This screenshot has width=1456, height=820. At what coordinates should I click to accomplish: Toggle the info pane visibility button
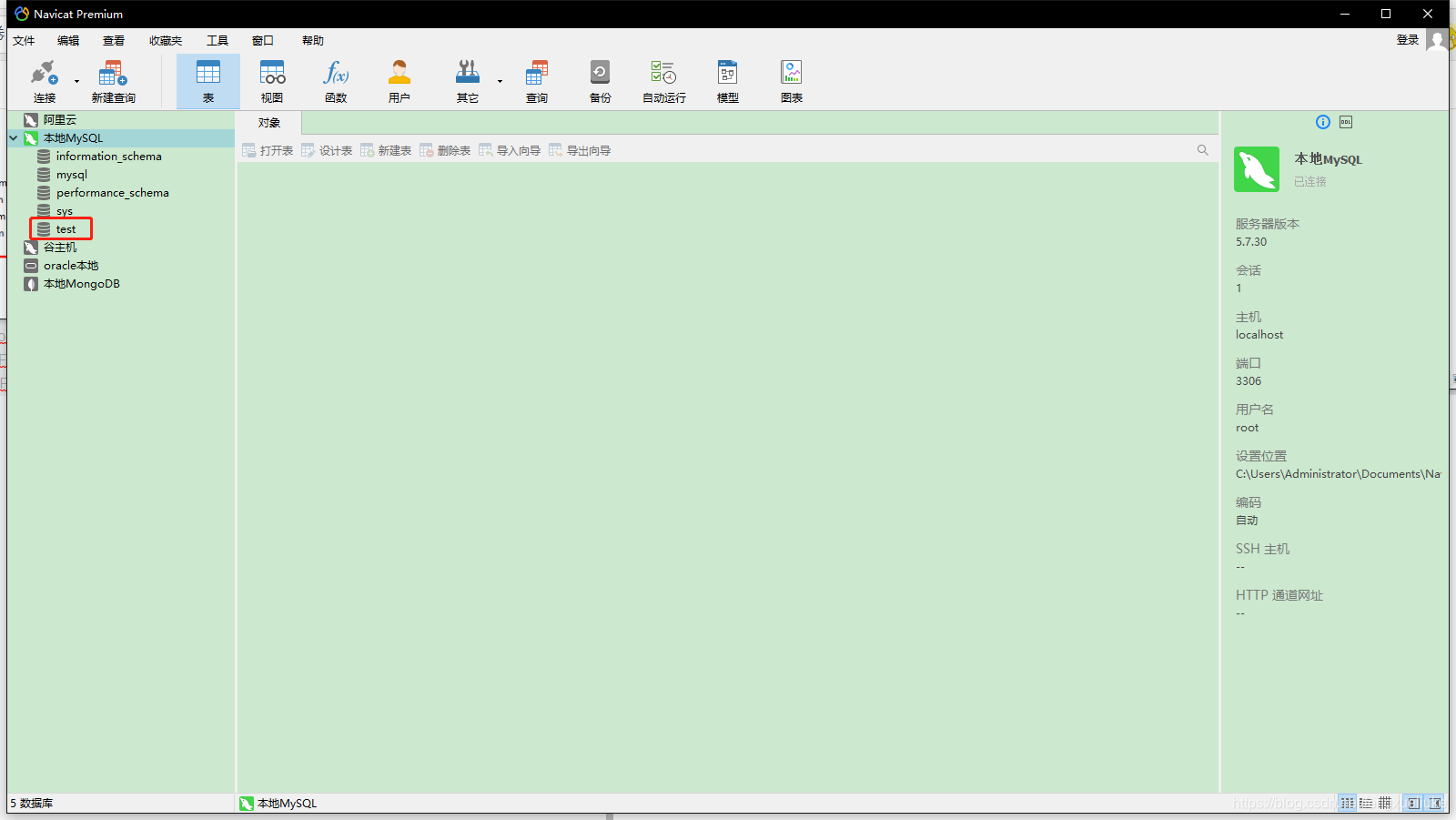coord(1435,803)
